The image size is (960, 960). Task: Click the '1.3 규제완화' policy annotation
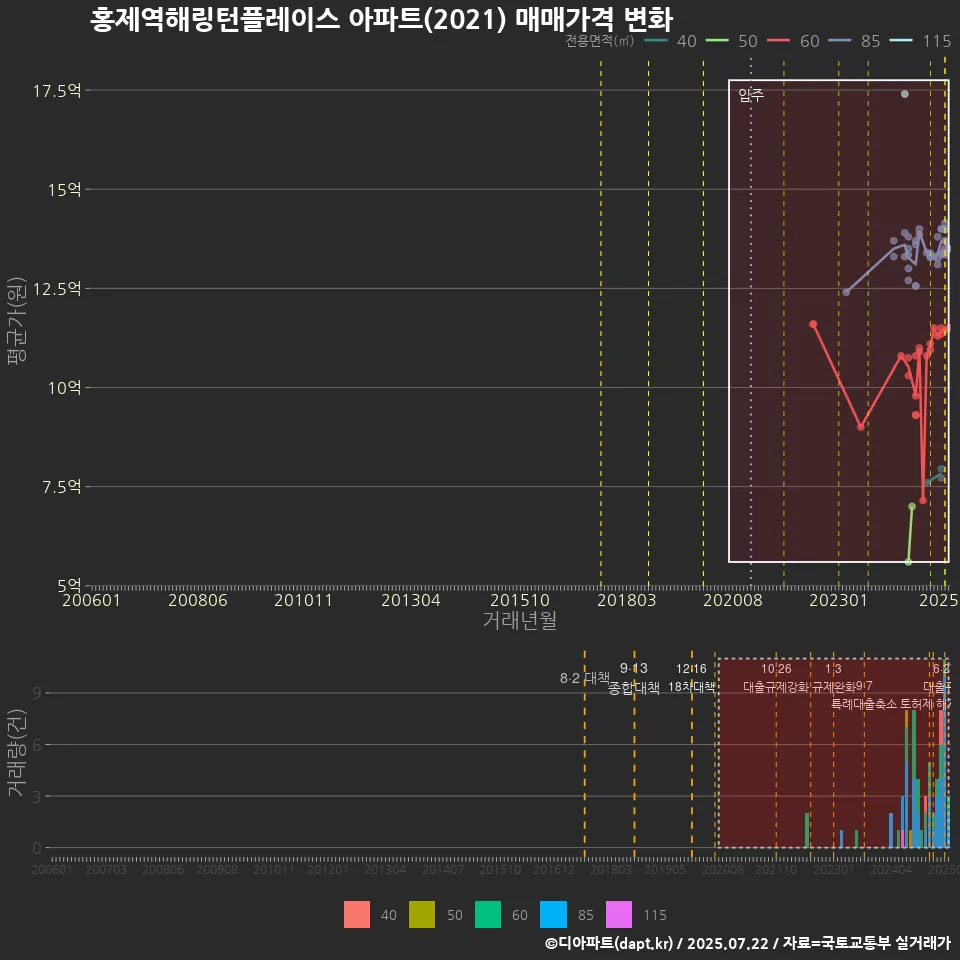tap(833, 678)
